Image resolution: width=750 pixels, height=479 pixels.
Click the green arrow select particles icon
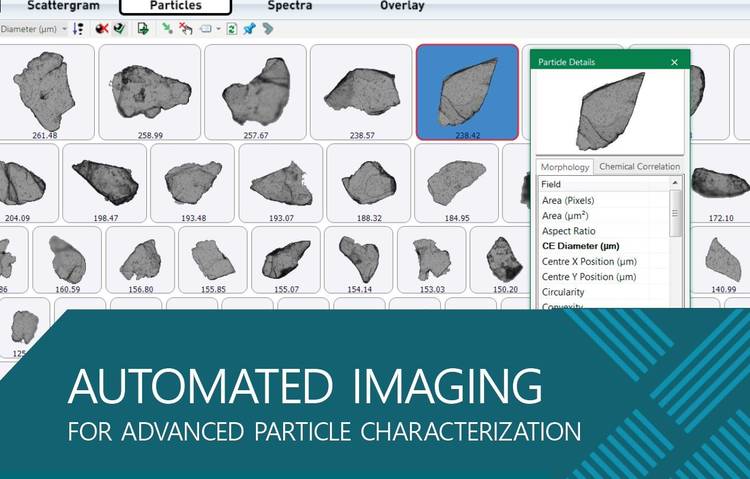[x=167, y=29]
